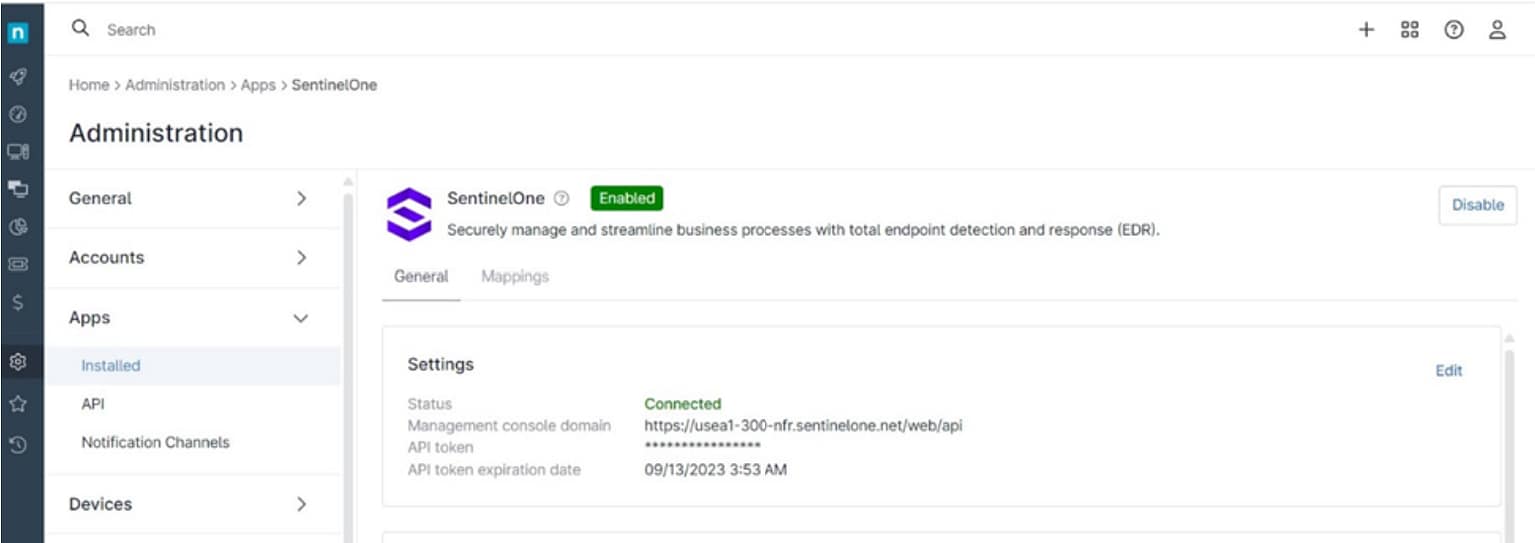This screenshot has height=543, width=1535.
Task: Select the Notification Channels menu item
Action: tap(155, 442)
